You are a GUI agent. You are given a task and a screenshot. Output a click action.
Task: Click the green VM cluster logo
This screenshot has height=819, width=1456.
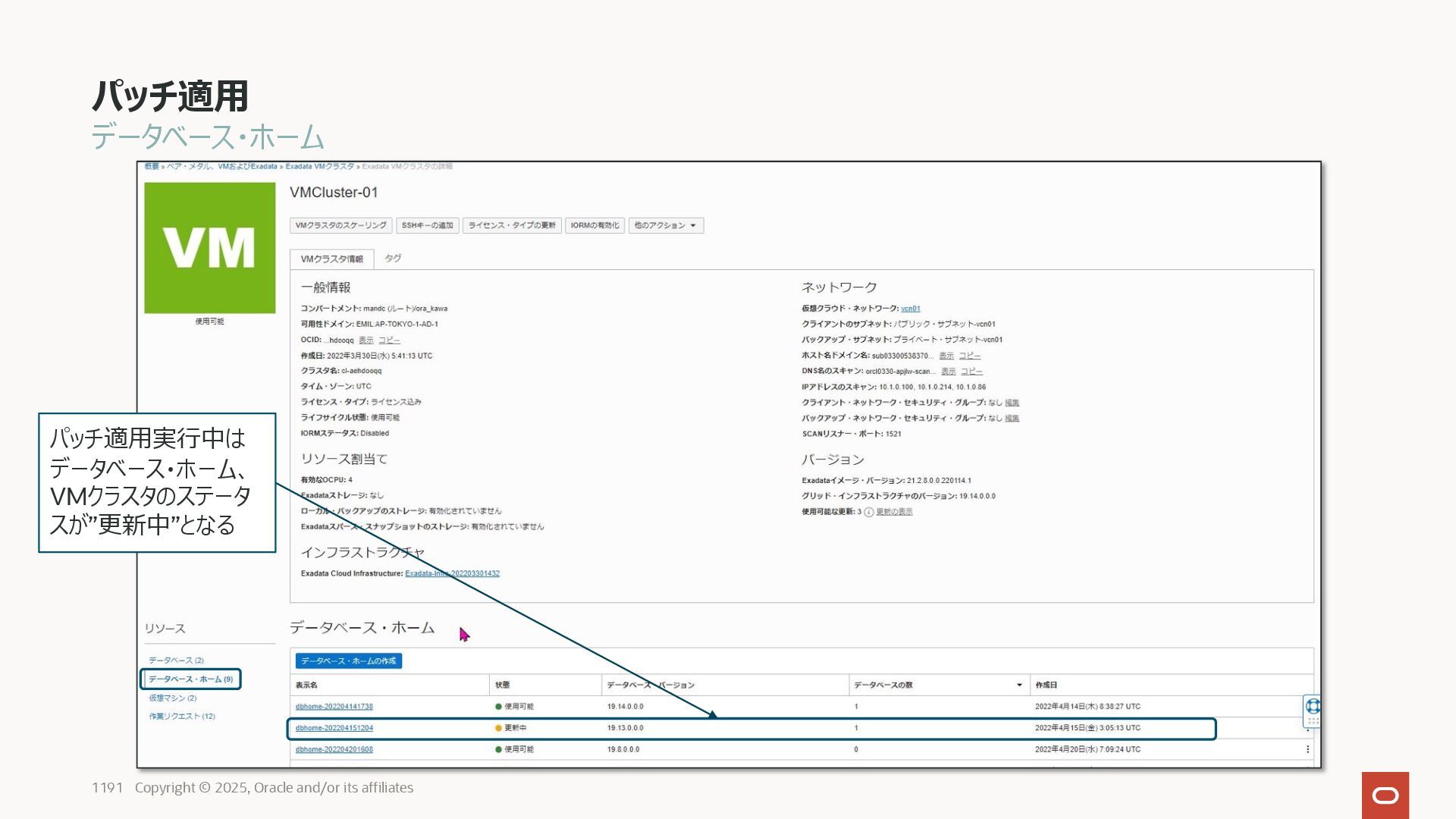pyautogui.click(x=210, y=248)
